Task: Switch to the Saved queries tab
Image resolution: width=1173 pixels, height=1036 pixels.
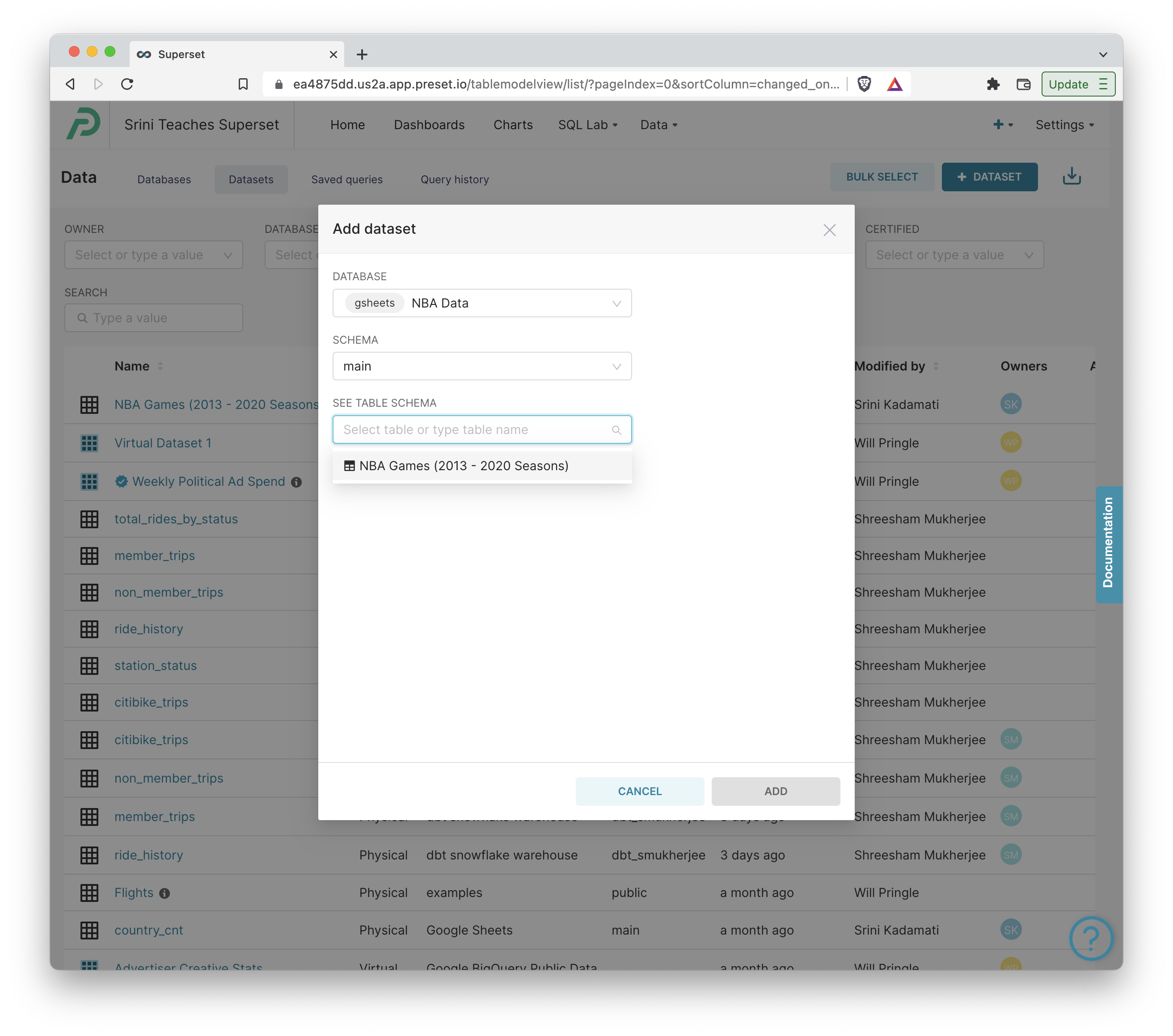Action: coord(346,180)
